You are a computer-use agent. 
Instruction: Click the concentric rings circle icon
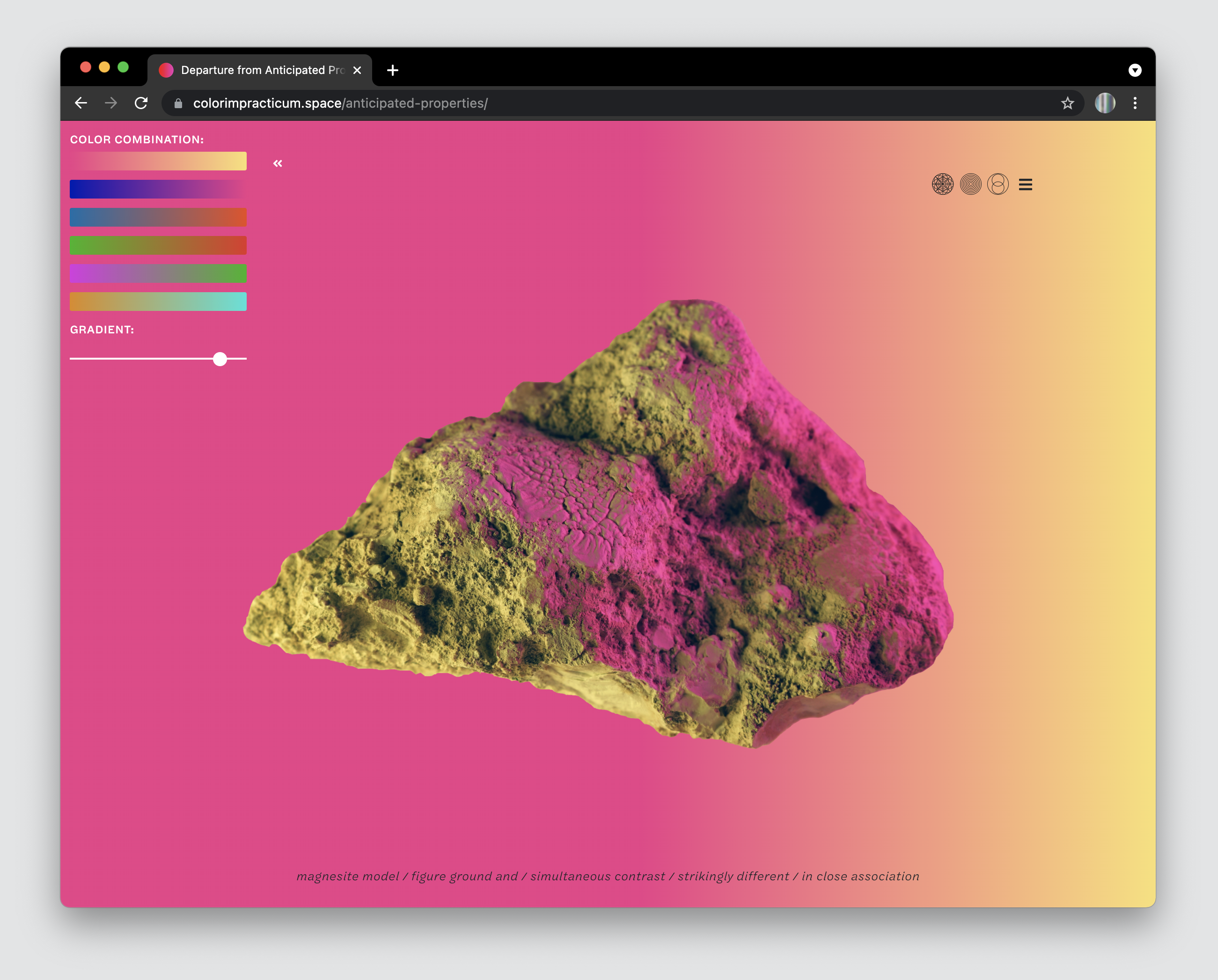(970, 184)
